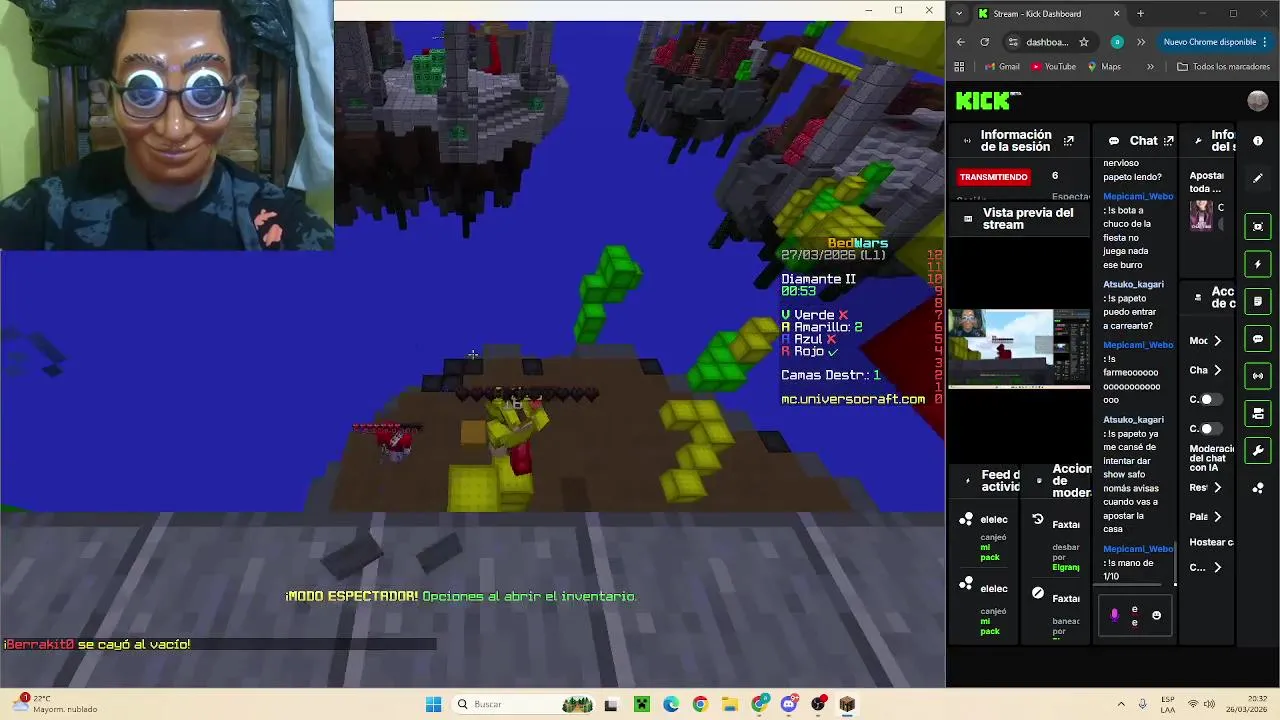This screenshot has height=720, width=1280.
Task: Open Microsoft Edge from the taskbar
Action: (671, 704)
